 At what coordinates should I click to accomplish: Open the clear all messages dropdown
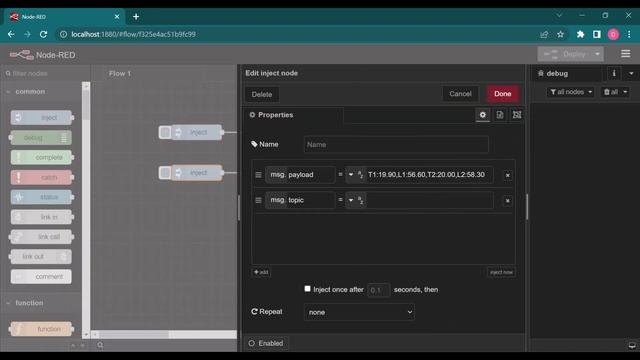click(615, 92)
